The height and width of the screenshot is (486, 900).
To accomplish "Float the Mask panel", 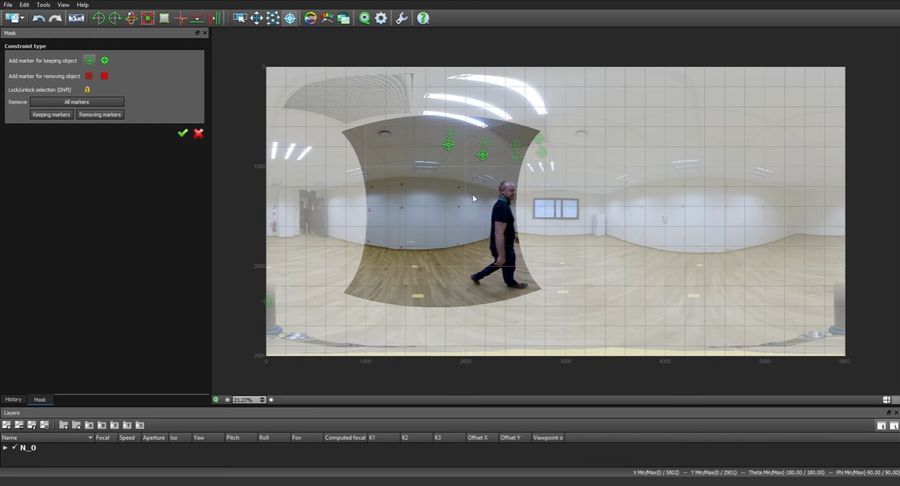I will click(x=197, y=33).
